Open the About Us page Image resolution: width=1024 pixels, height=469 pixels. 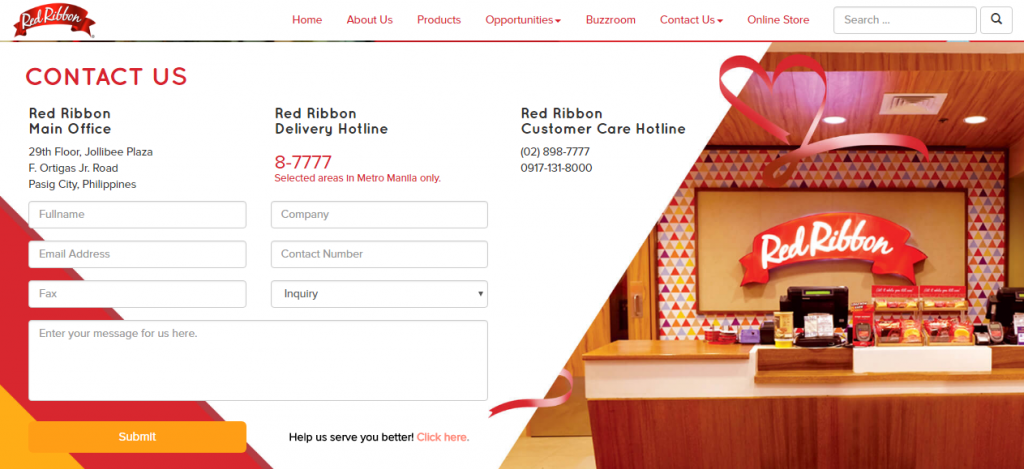click(x=370, y=20)
